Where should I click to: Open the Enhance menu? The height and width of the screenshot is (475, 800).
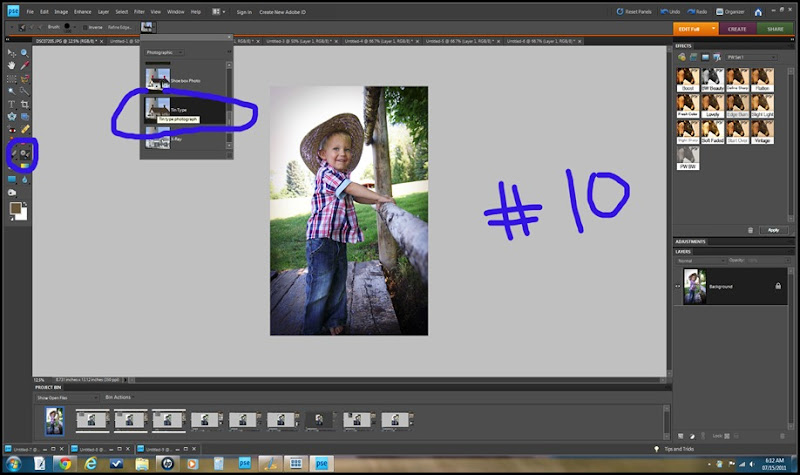click(x=81, y=11)
